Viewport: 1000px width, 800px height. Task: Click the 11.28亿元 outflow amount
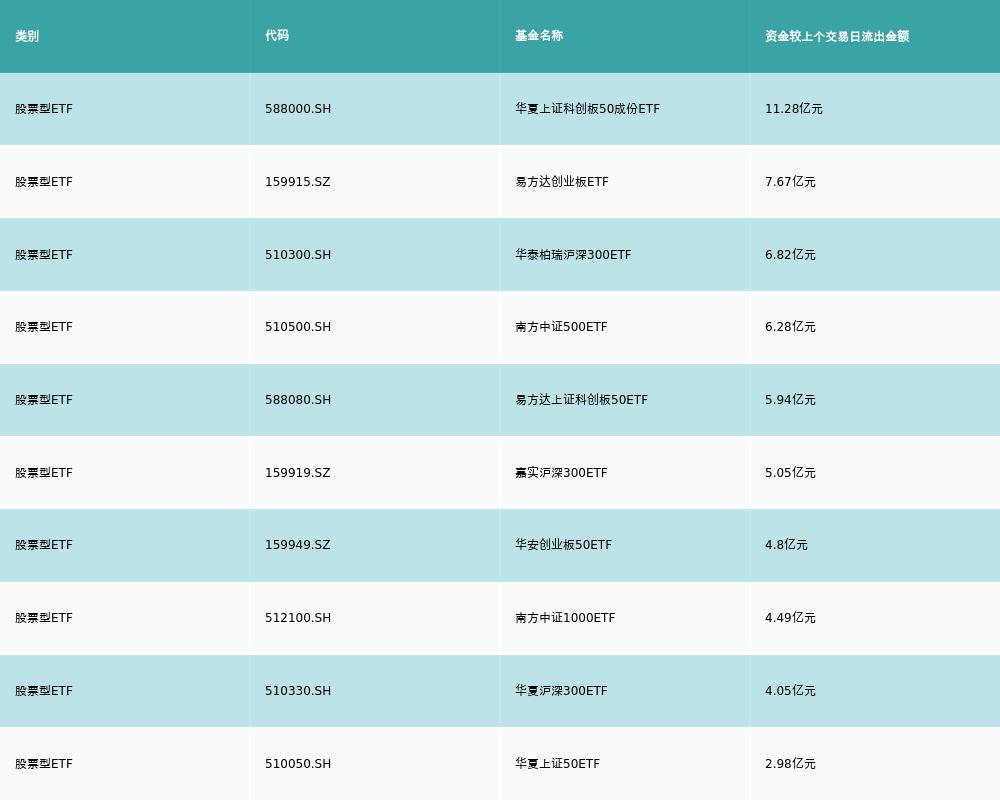point(793,109)
